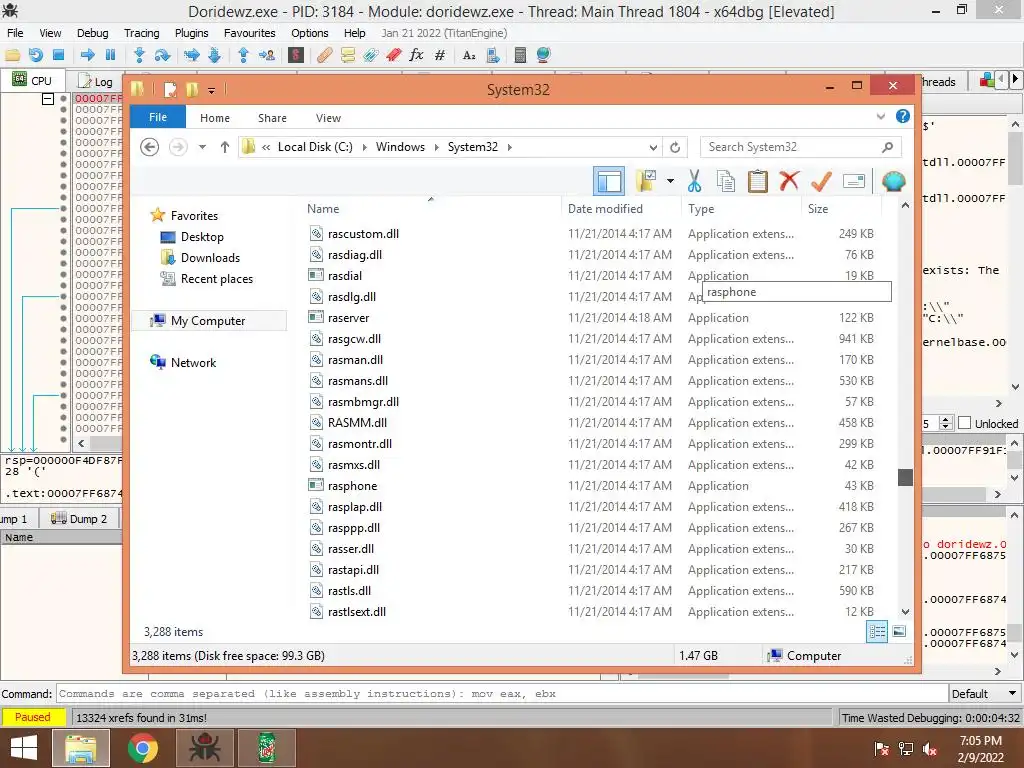The image size is (1024, 768).
Task: Click the file list vertical scrollbar thumb
Action: (x=905, y=477)
